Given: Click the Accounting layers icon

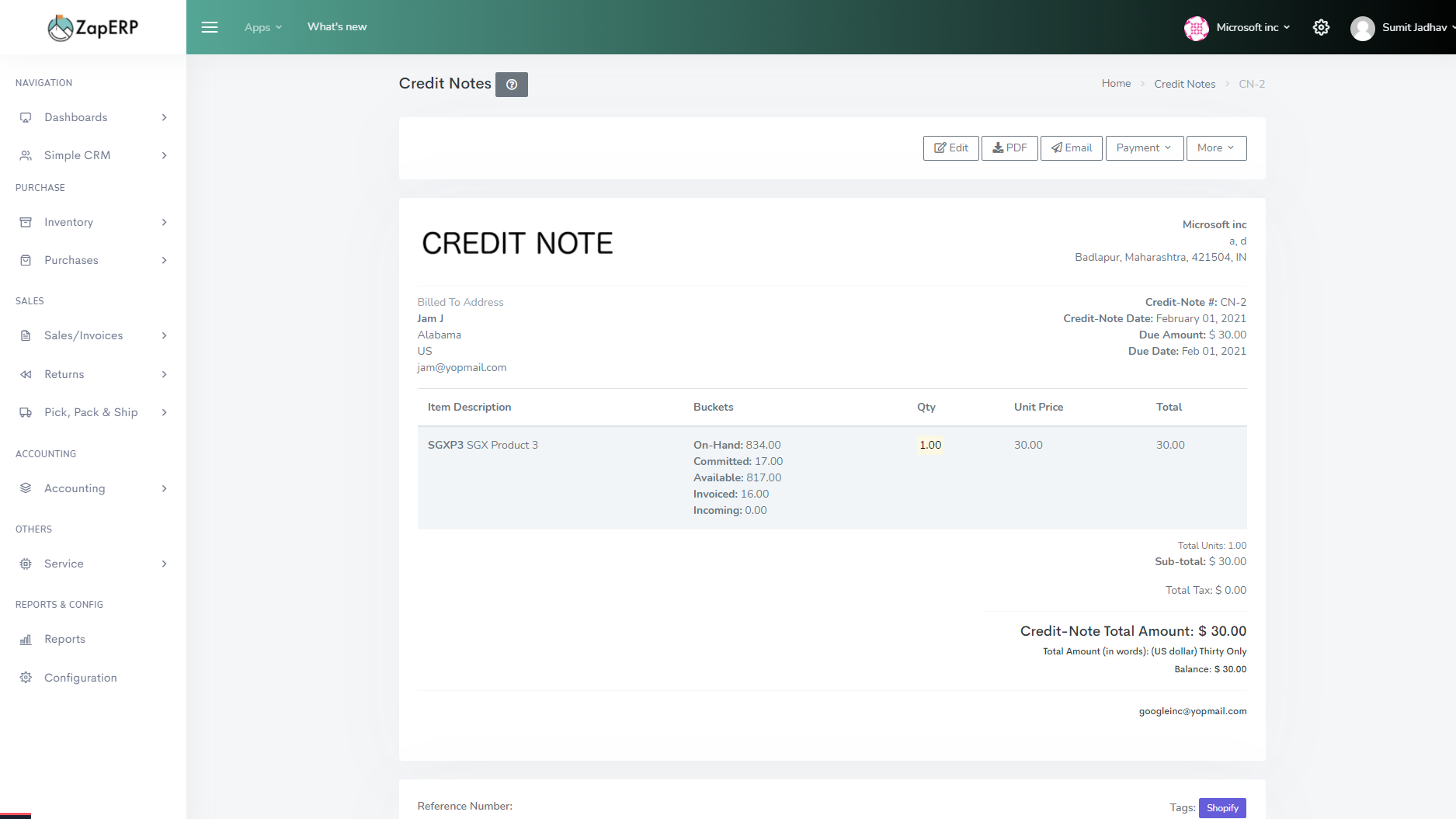Looking at the screenshot, I should [26, 488].
